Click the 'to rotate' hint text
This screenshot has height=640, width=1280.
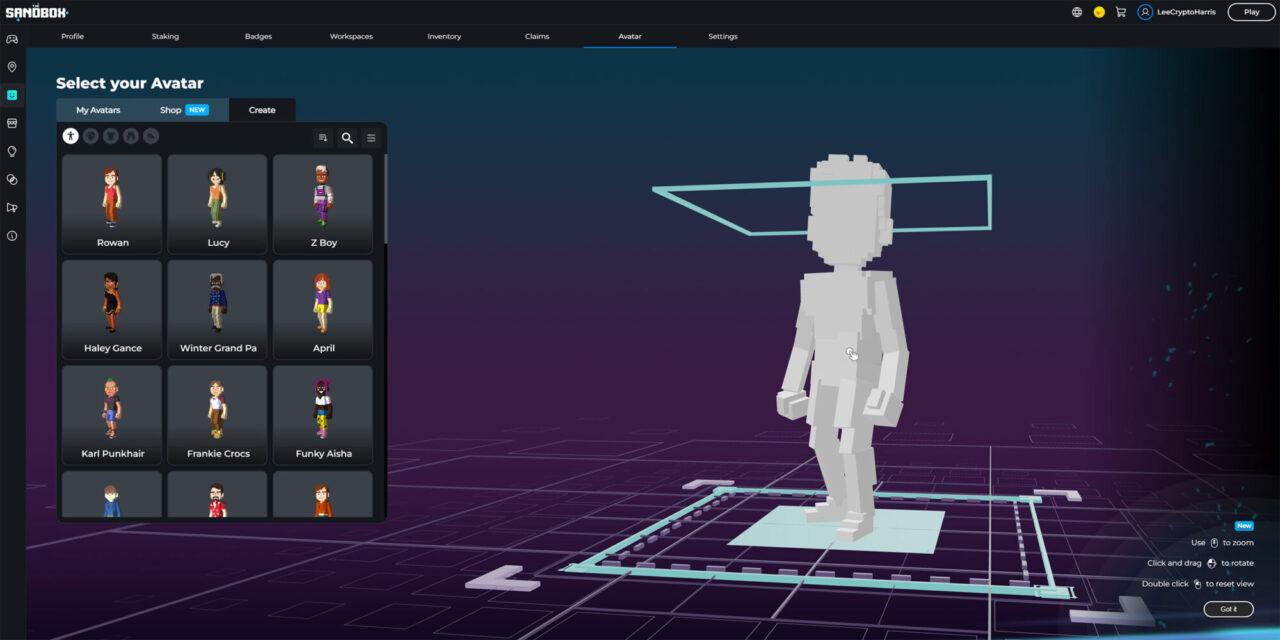coord(1237,563)
